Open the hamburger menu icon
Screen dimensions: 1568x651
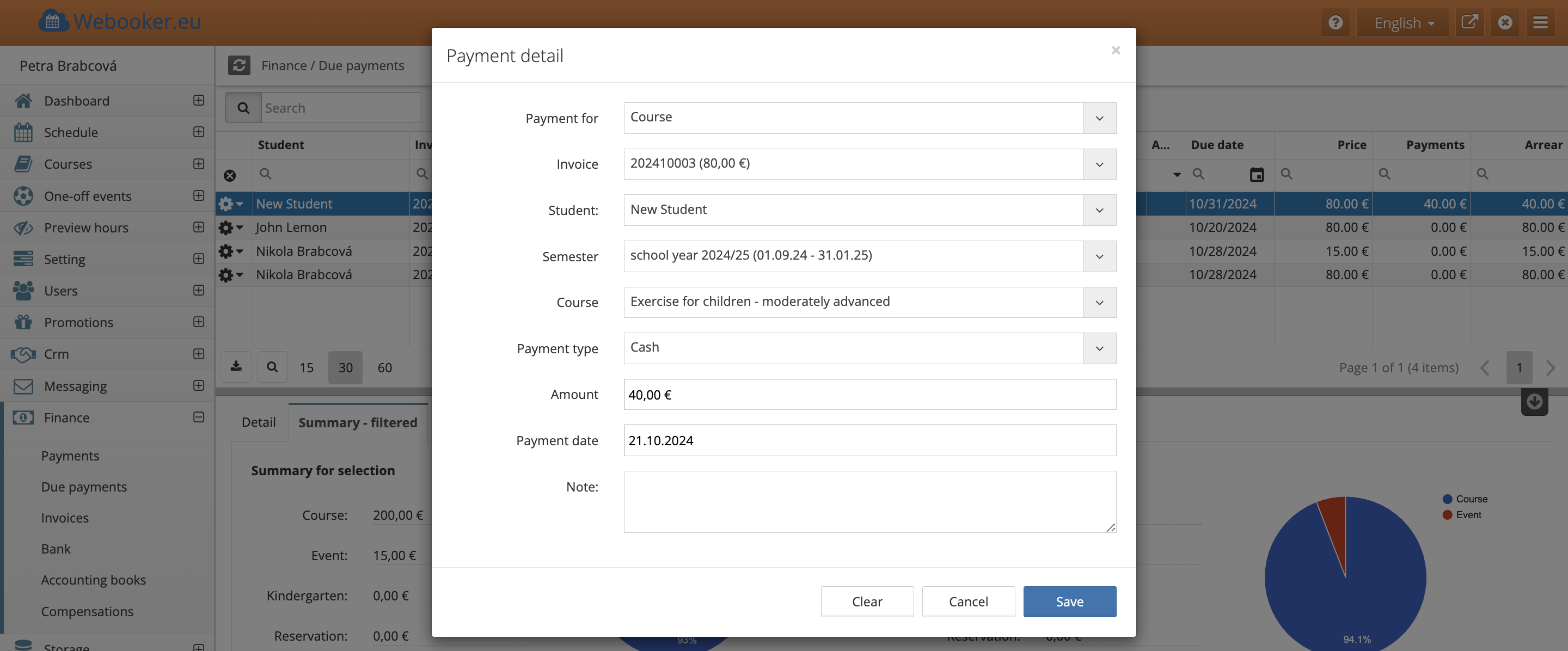point(1540,22)
